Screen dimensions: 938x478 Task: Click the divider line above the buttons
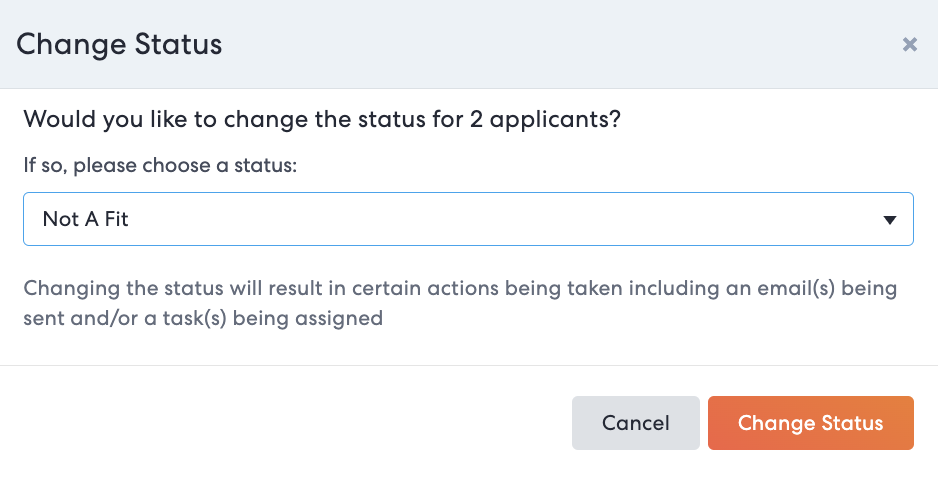point(468,365)
